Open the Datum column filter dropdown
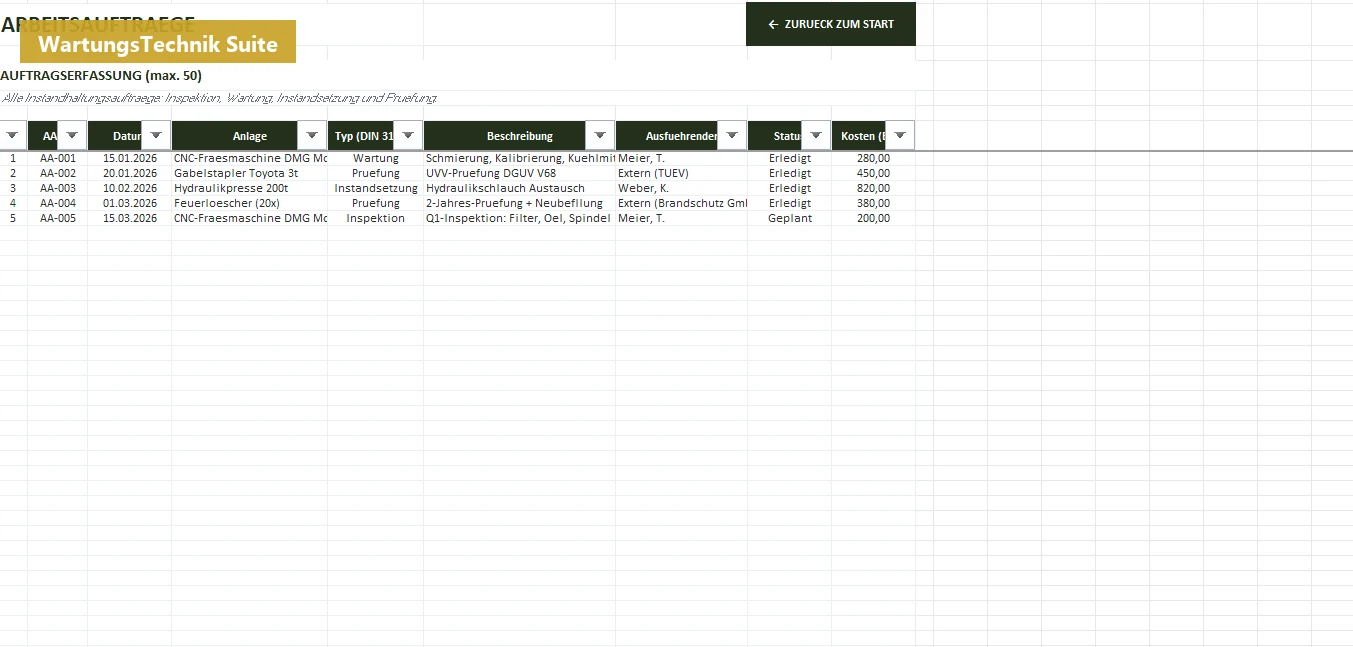The width and height of the screenshot is (1353, 647). click(155, 136)
